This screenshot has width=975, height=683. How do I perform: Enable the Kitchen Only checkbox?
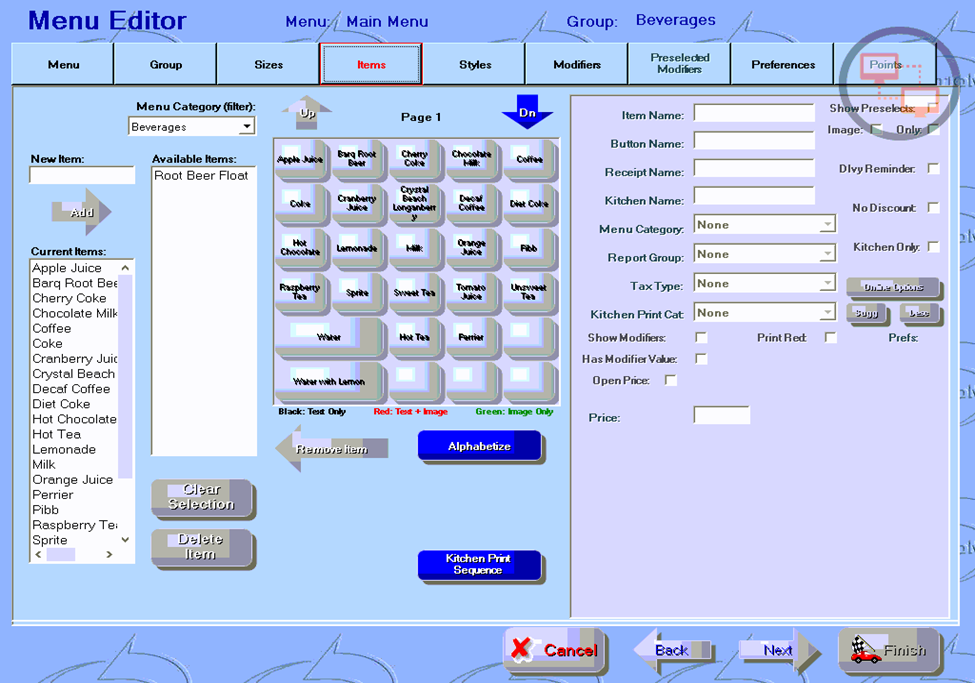[933, 247]
